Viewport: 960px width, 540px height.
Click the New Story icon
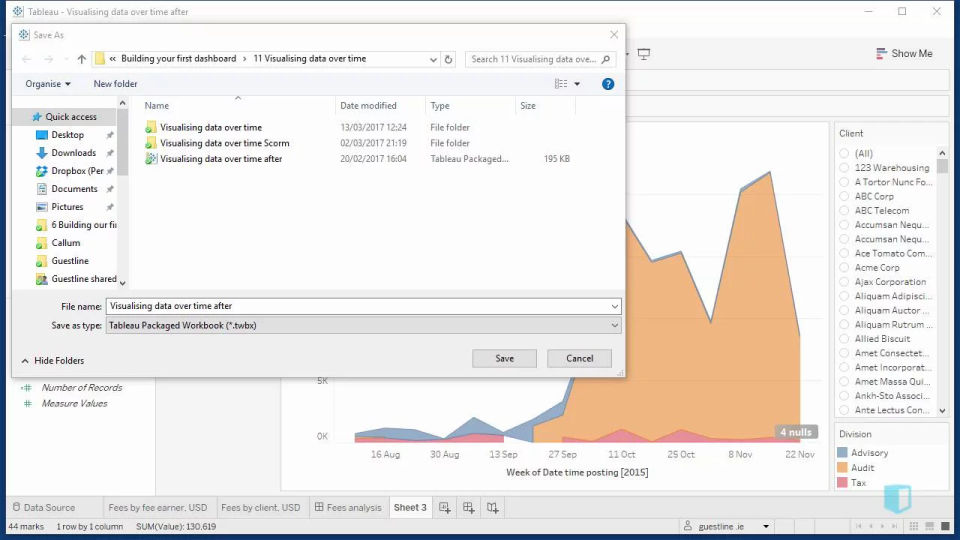[x=492, y=508]
